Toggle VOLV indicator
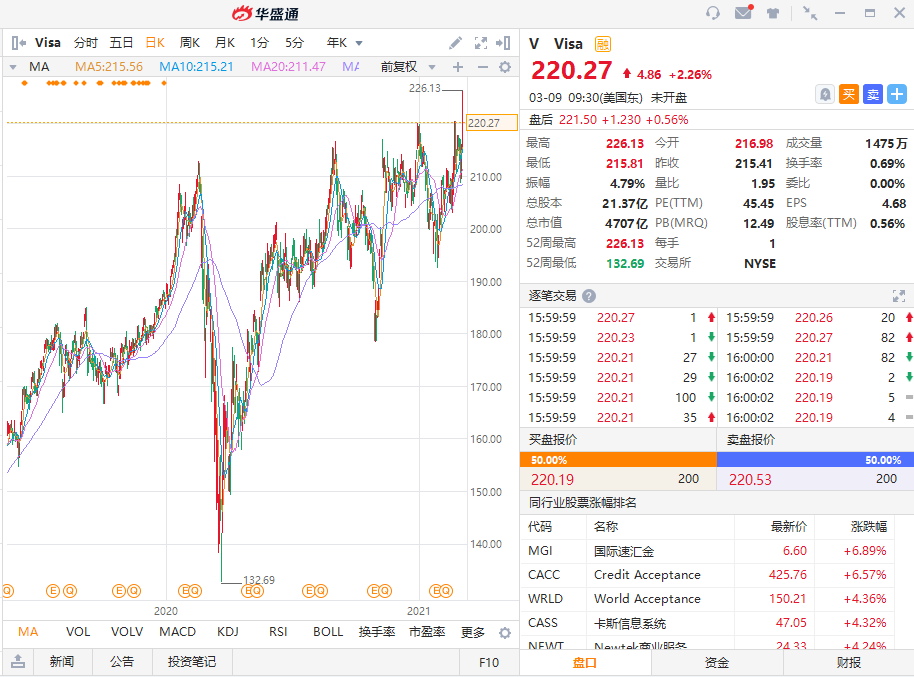Image resolution: width=914 pixels, height=677 pixels. coord(127,632)
